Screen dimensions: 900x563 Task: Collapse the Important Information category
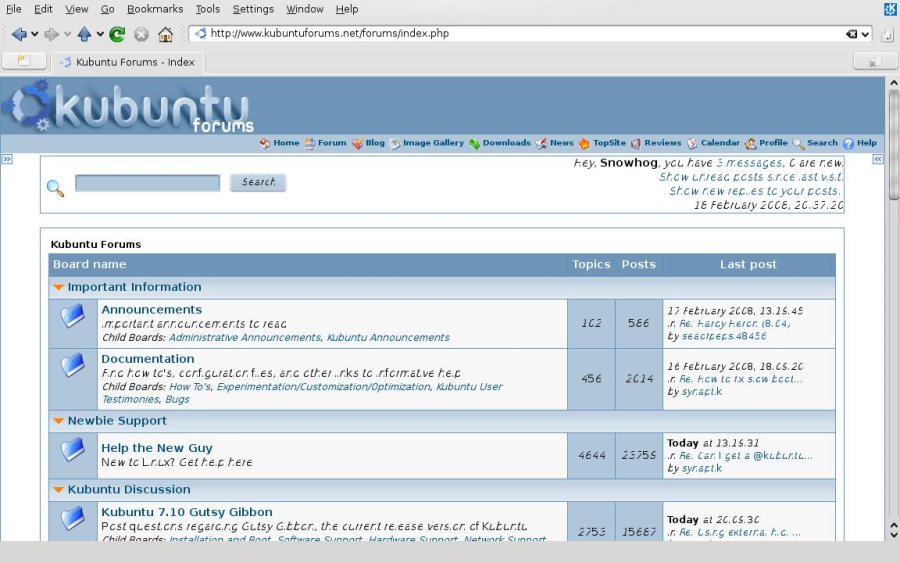tap(58, 288)
